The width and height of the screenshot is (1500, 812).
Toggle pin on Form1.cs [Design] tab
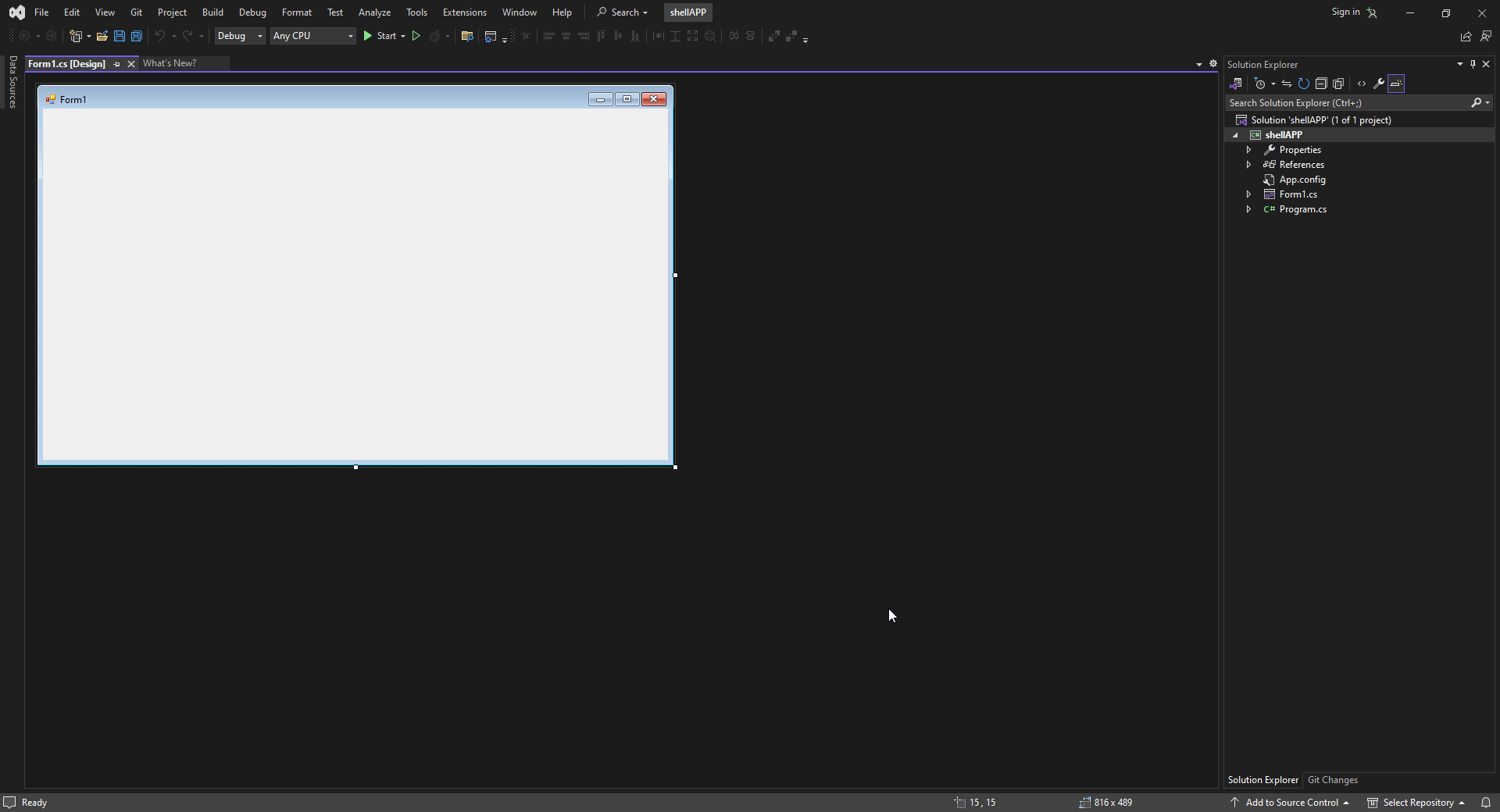(116, 64)
